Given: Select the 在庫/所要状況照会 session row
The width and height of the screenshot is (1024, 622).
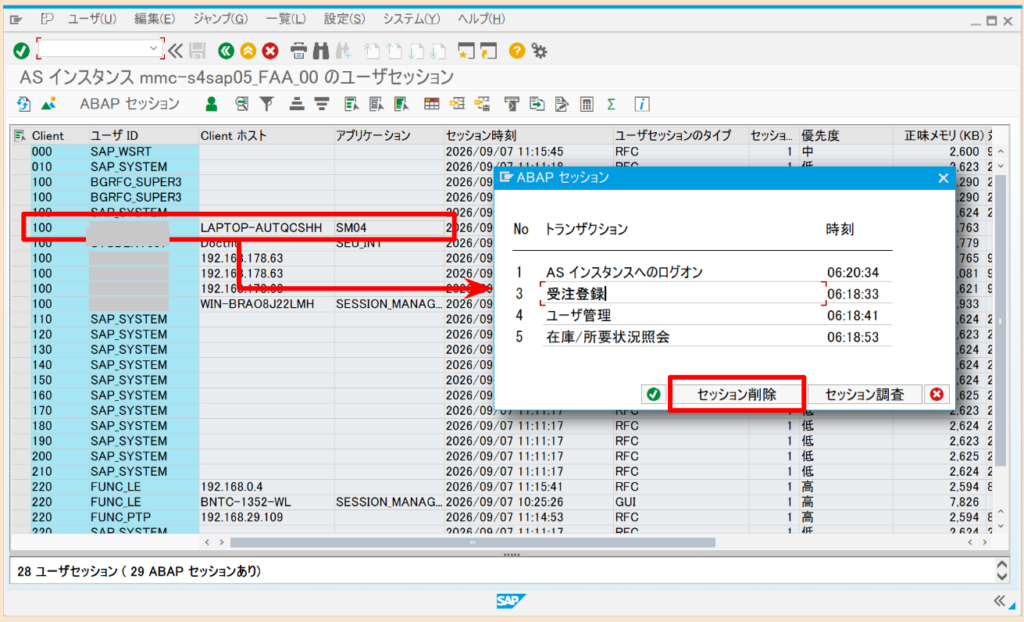Looking at the screenshot, I should 702,337.
